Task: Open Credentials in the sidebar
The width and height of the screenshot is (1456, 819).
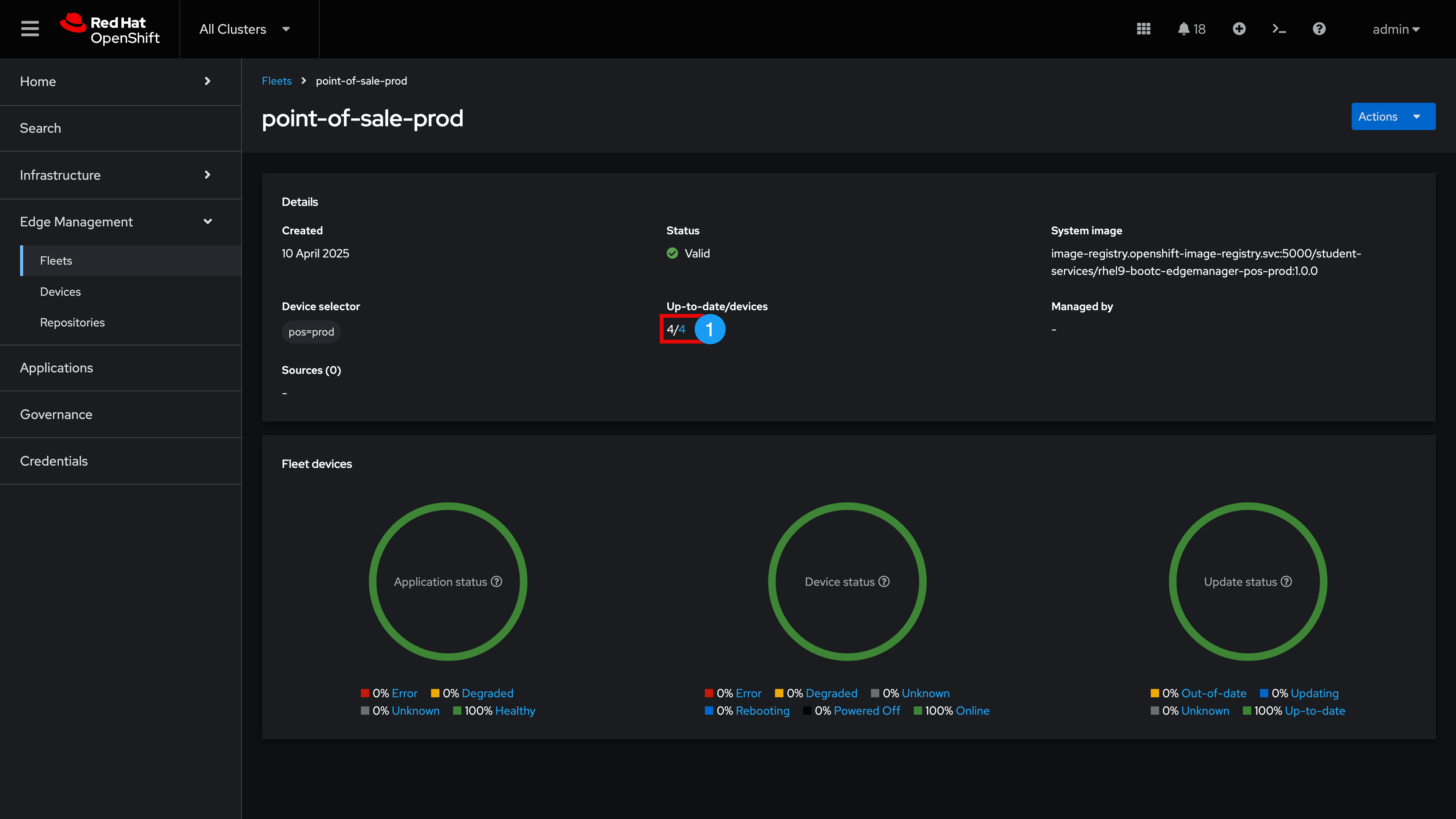Action: [x=121, y=461]
